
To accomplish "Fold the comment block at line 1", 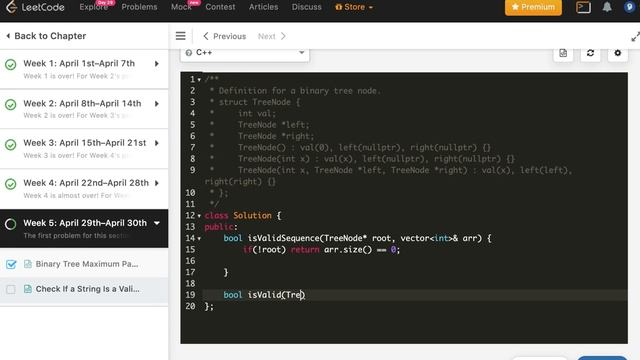I will point(199,80).
